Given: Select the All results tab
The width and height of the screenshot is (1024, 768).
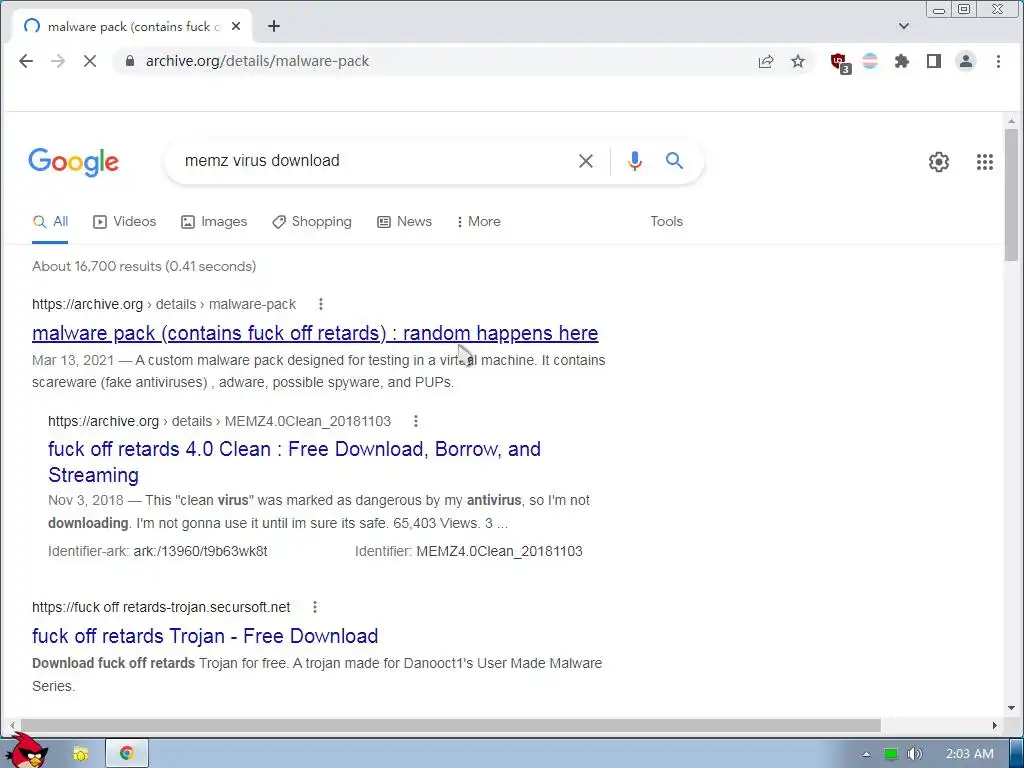Looking at the screenshot, I should [50, 221].
